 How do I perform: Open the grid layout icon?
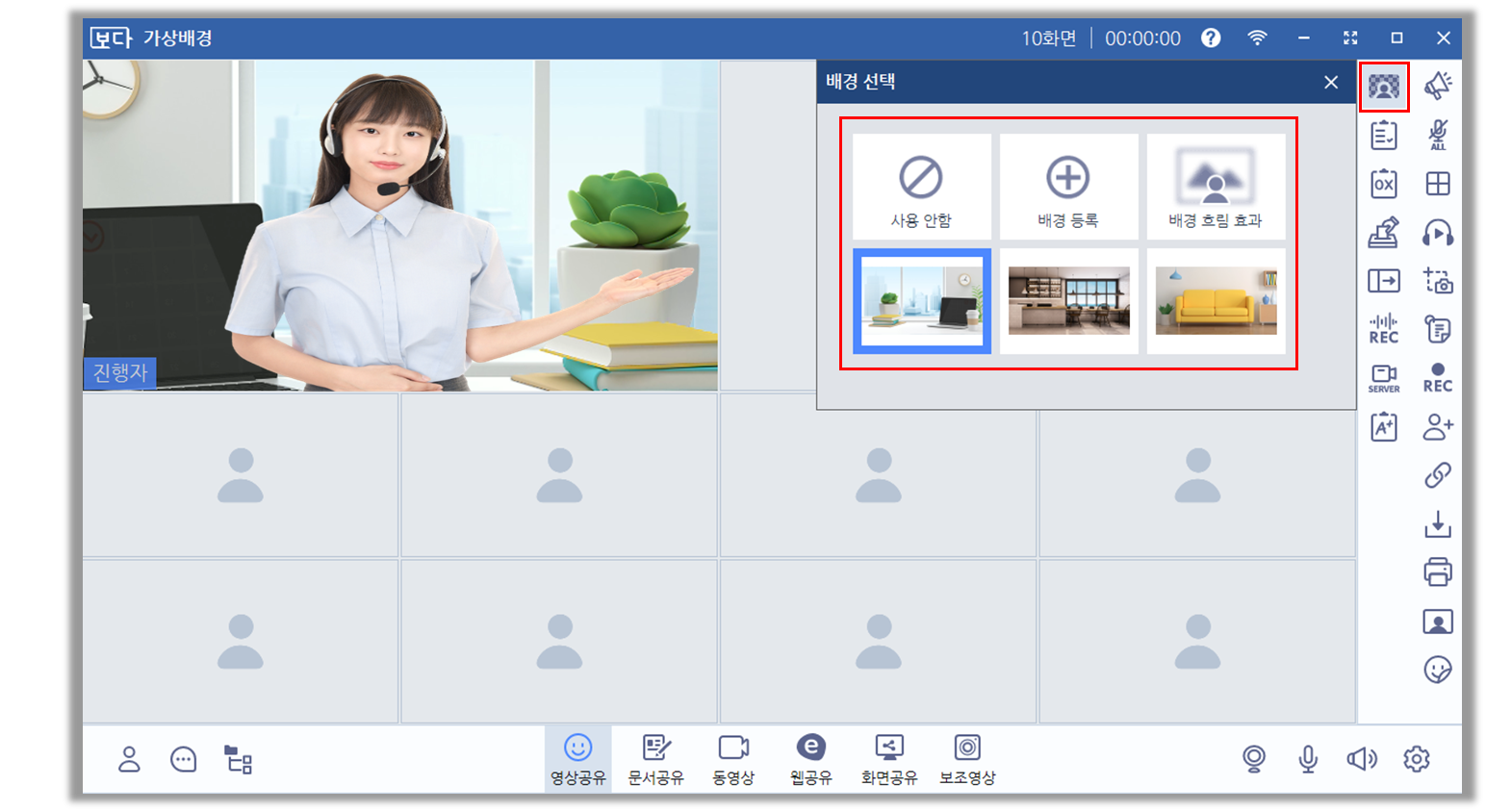[x=1438, y=184]
